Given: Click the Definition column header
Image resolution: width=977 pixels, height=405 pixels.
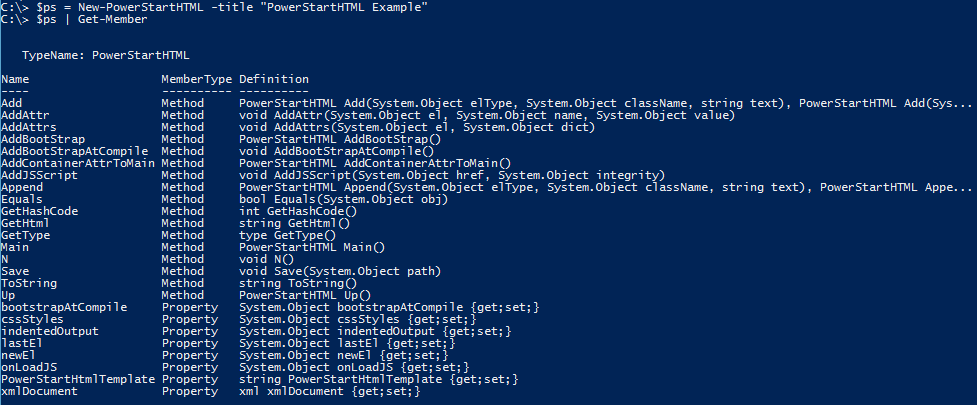Looking at the screenshot, I should coord(273,79).
